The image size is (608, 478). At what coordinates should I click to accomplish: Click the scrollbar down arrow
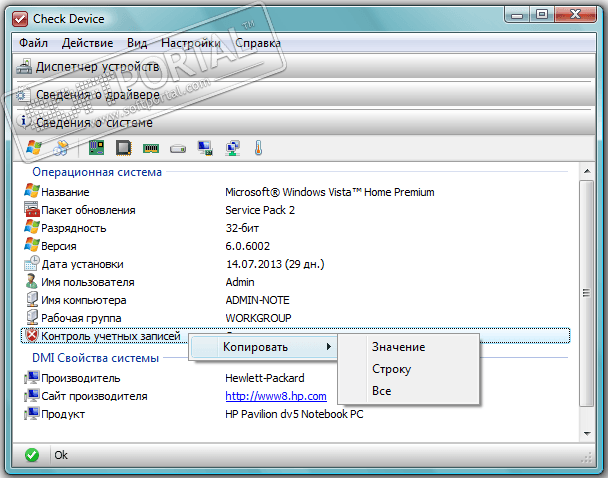pos(587,433)
